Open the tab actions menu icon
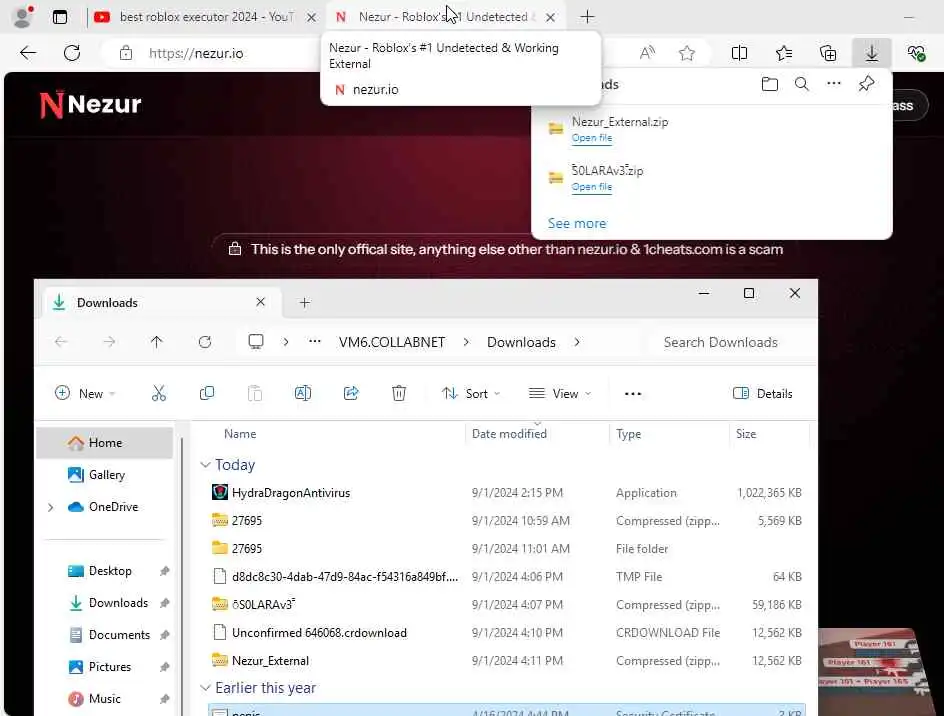This screenshot has width=944, height=716. pos(60,17)
